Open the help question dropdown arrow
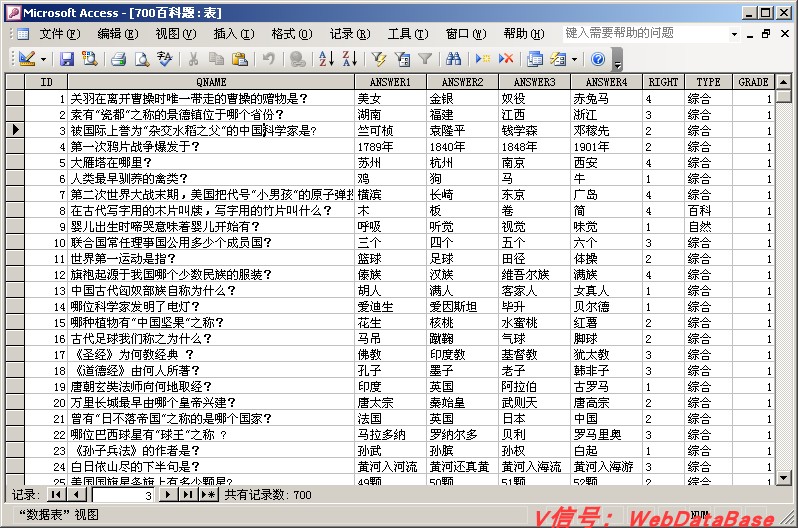The width and height of the screenshot is (798, 528). tap(734, 34)
